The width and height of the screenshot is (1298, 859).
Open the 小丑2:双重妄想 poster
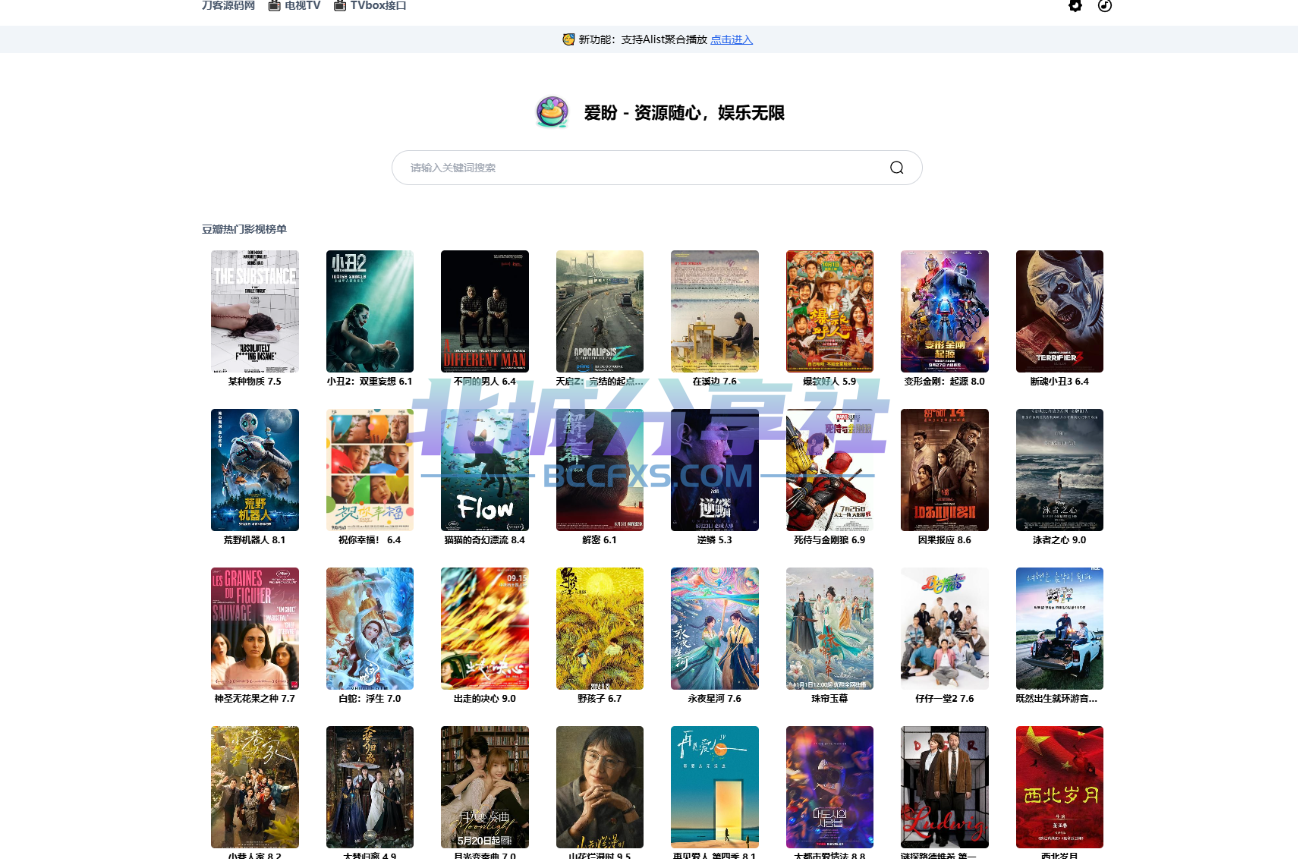coord(370,311)
